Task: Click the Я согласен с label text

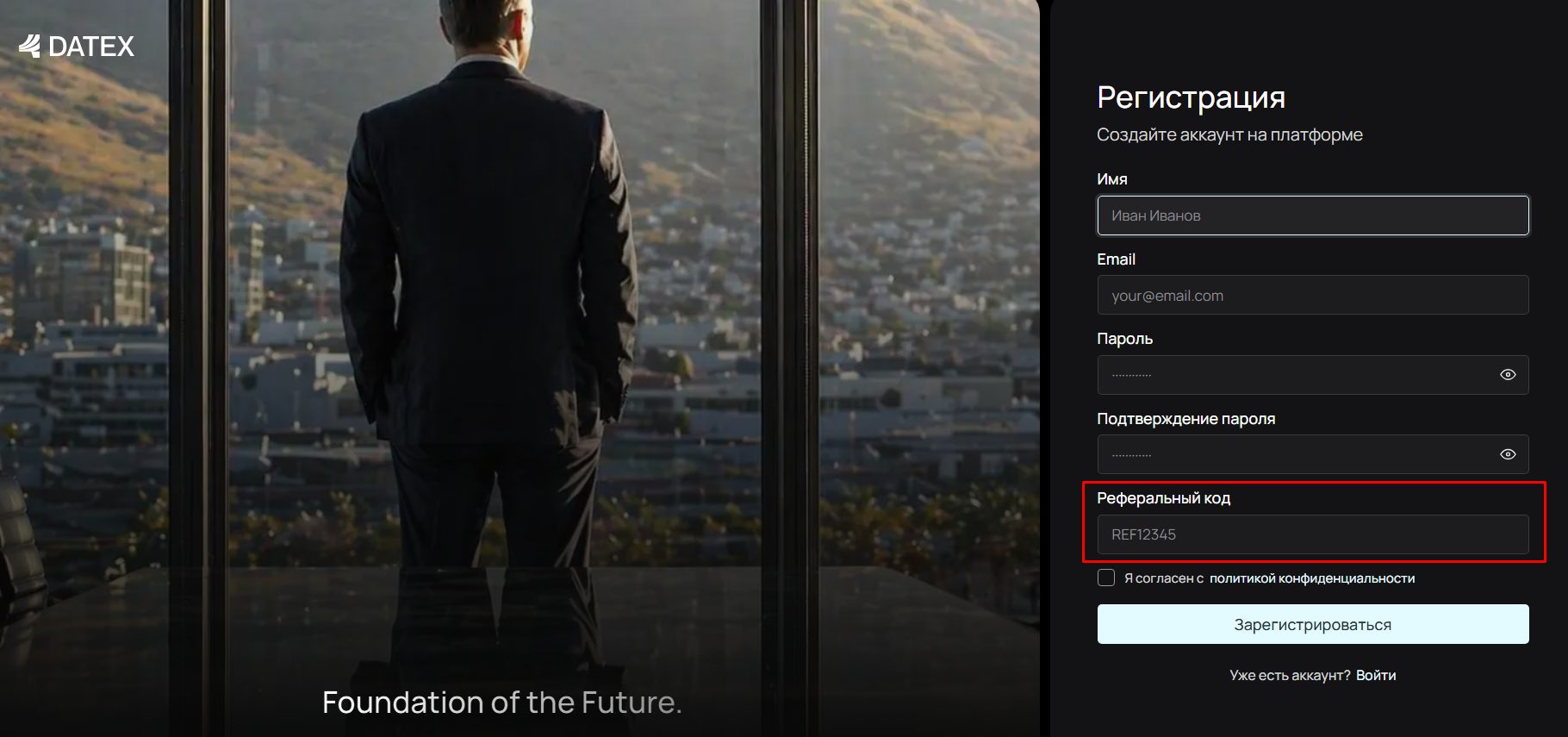Action: click(x=1164, y=578)
